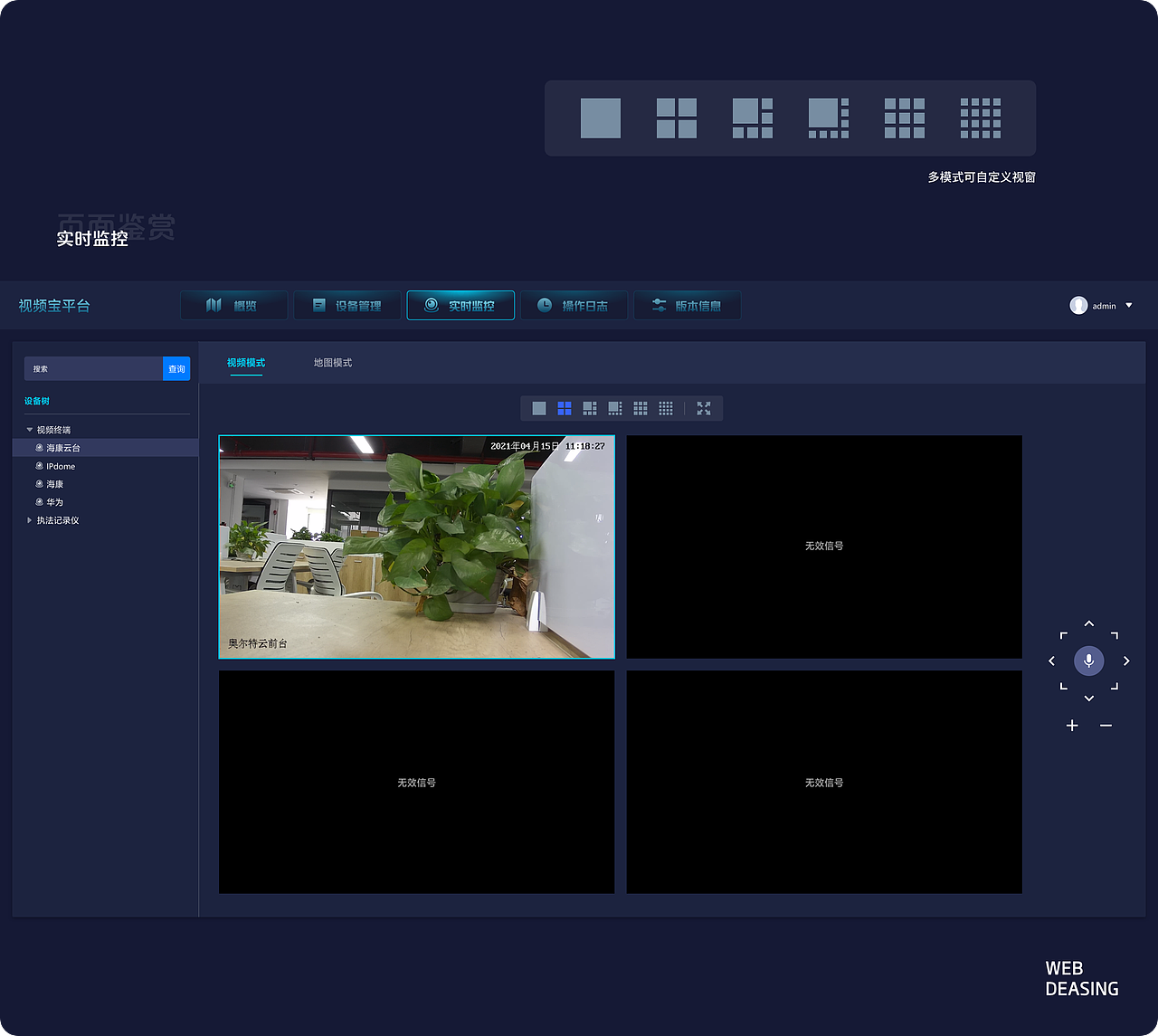Move camera diagonally down-left with the PTZ corner bracket

coord(1064,686)
